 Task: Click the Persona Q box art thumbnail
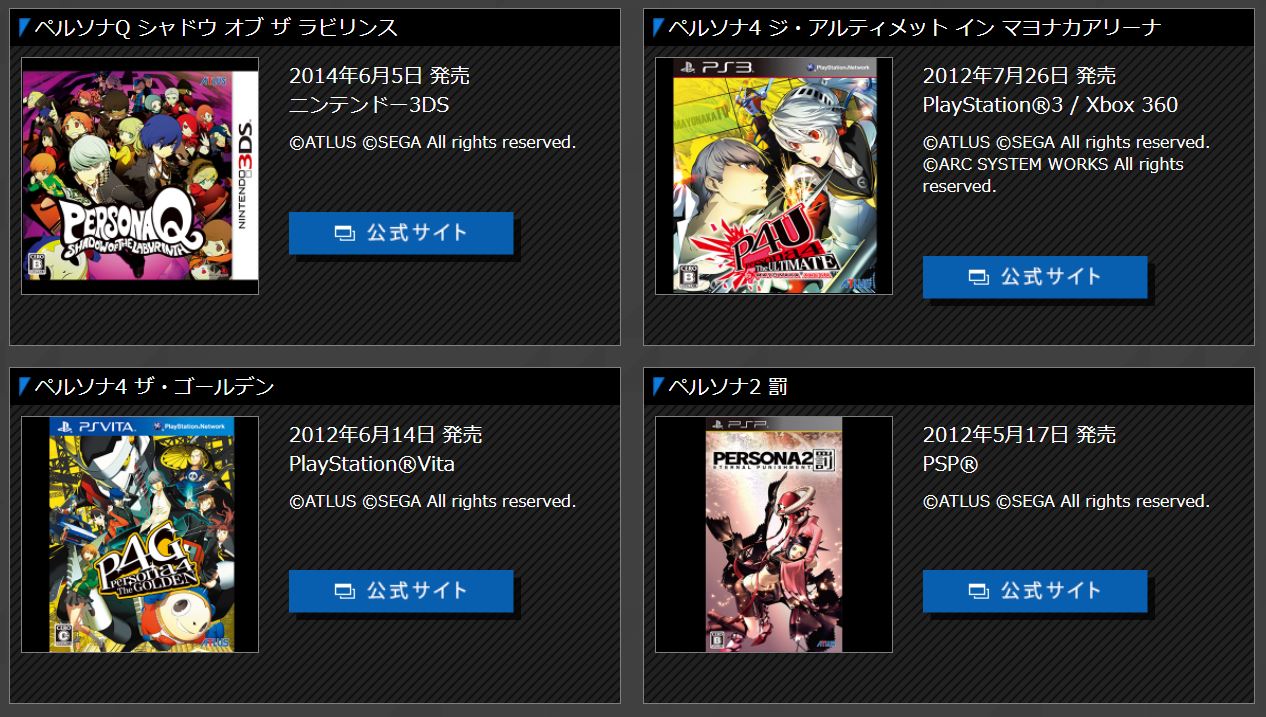point(140,176)
